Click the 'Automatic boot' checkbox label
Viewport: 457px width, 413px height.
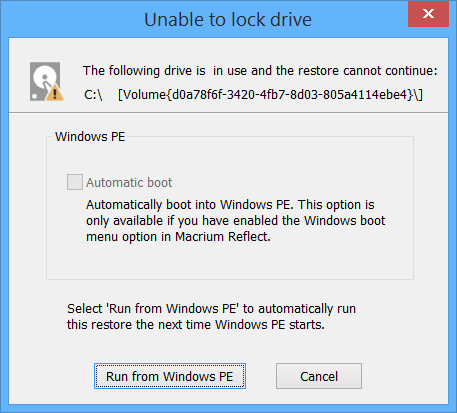(x=129, y=183)
